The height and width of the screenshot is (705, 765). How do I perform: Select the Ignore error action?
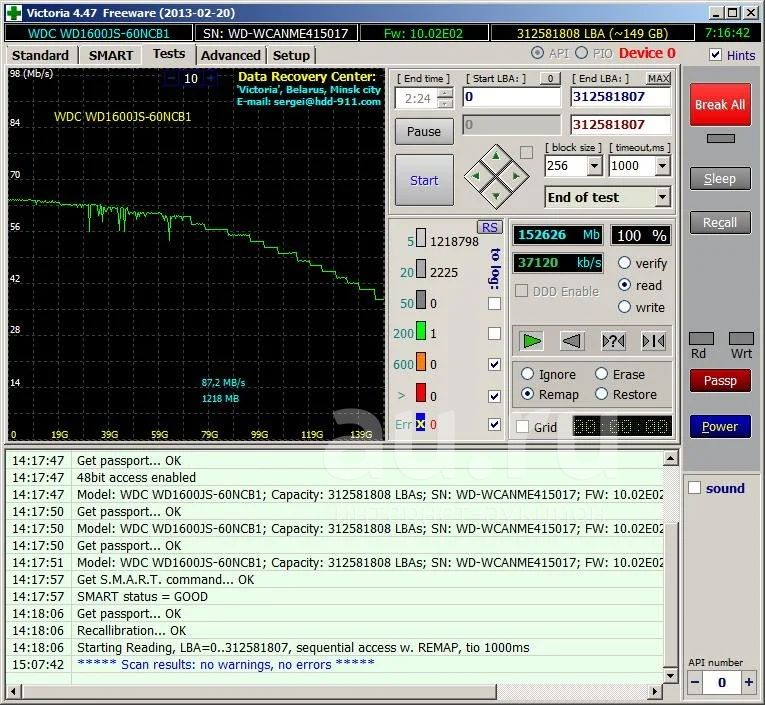tap(527, 374)
